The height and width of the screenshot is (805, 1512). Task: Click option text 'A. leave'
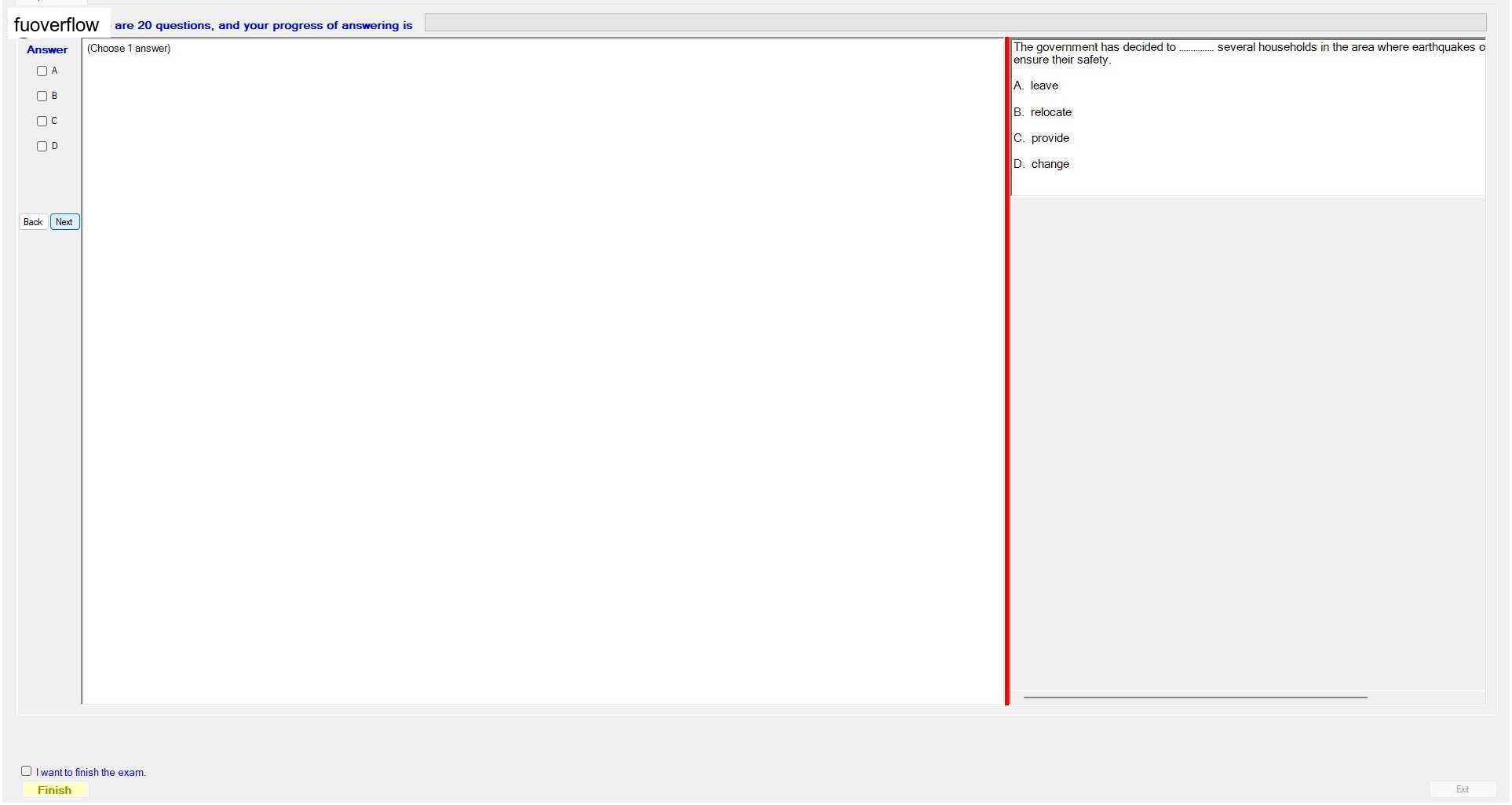coord(1035,86)
